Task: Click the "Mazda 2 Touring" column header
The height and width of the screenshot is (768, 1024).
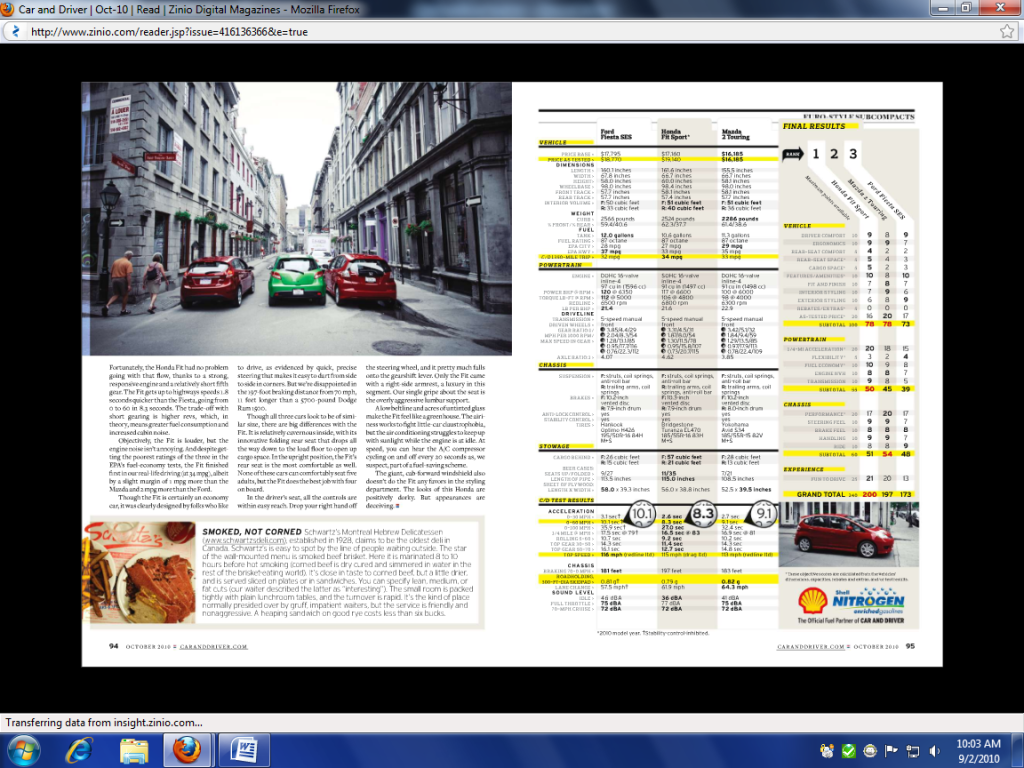Action: (x=735, y=134)
